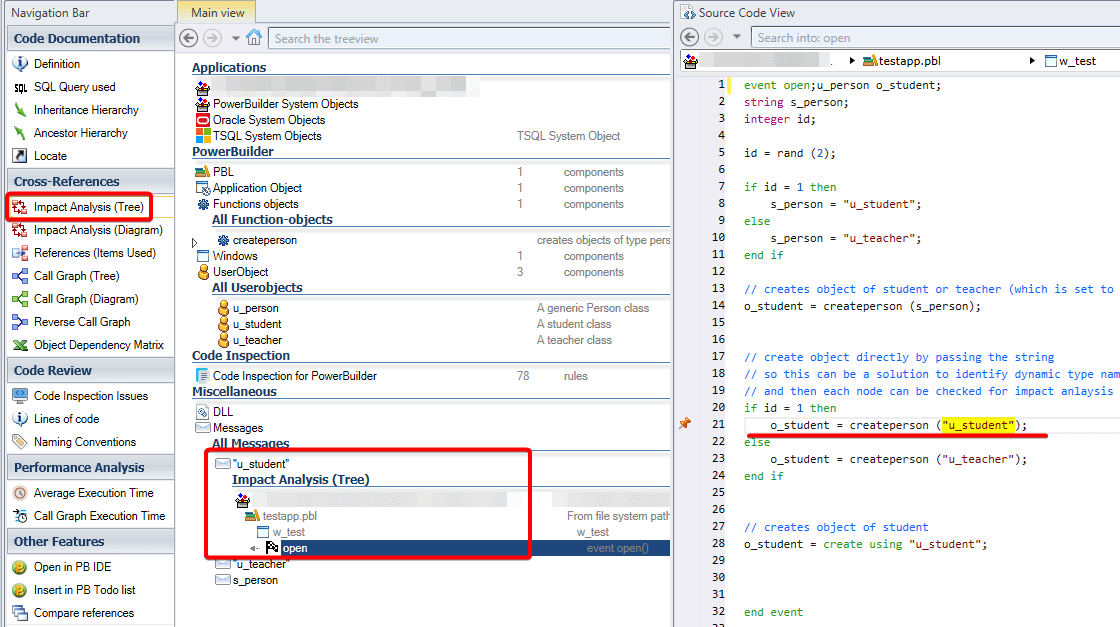Click Code Inspection Issues link
Viewport: 1120px width, 627px height.
point(90,396)
